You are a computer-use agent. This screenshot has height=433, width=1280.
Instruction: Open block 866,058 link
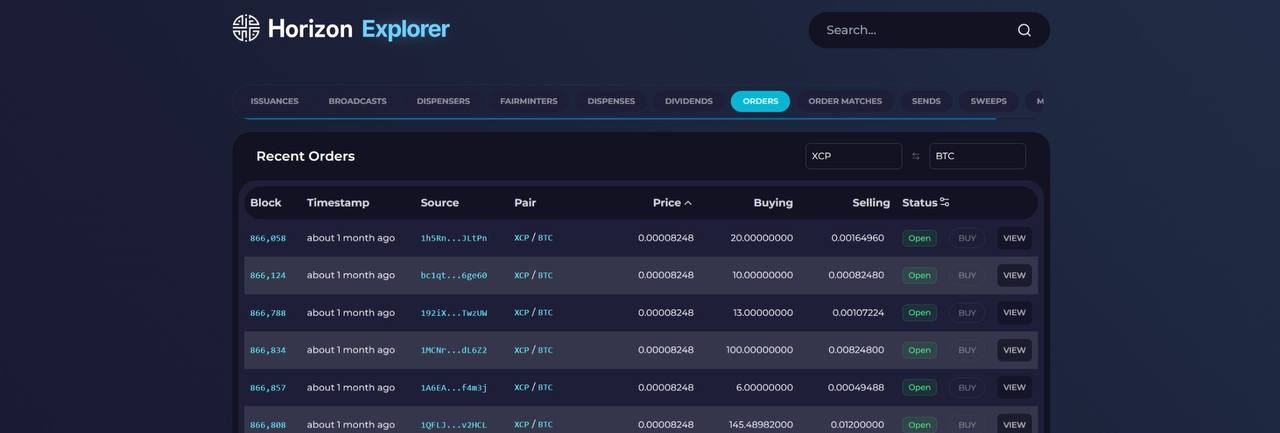[x=268, y=238]
